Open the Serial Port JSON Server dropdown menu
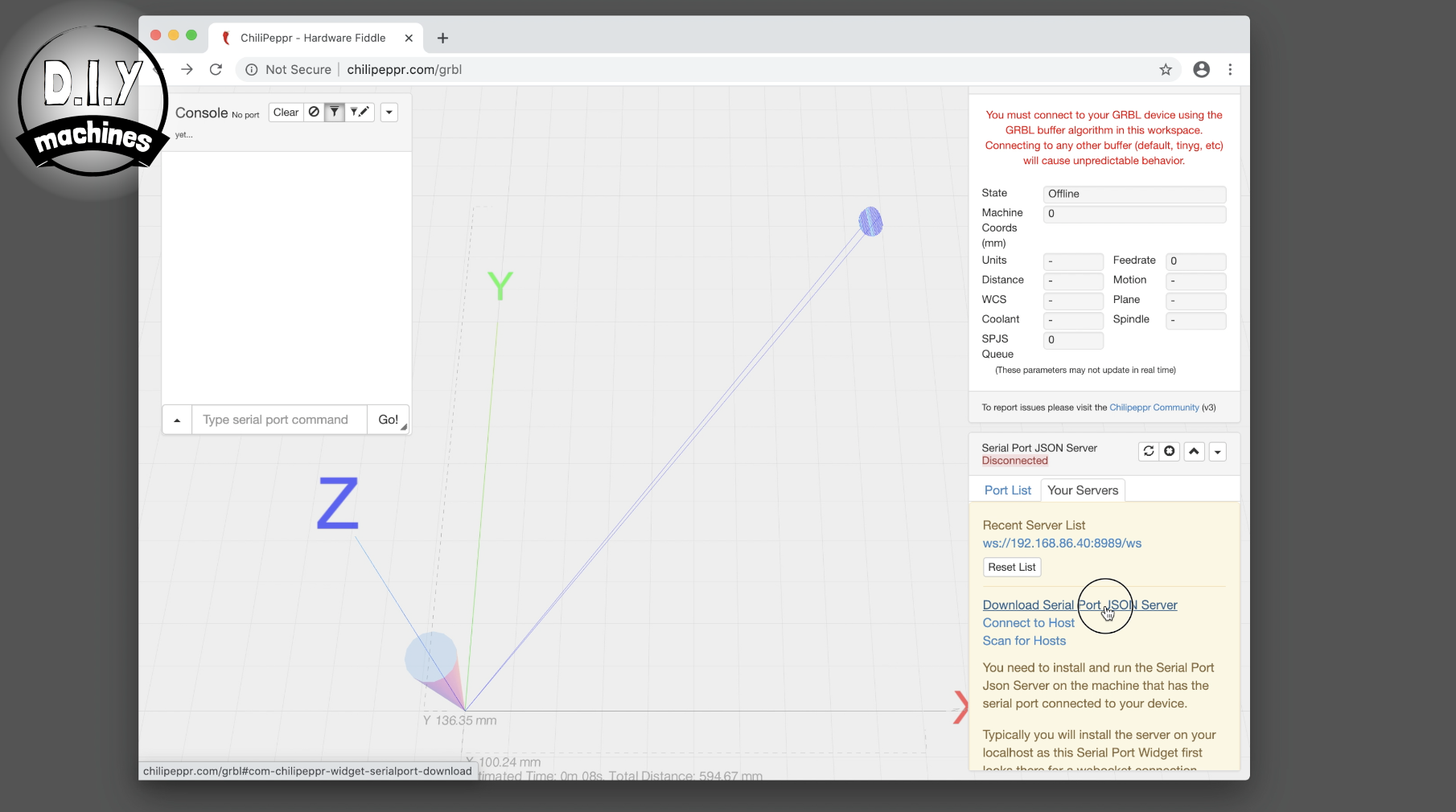1456x812 pixels. click(x=1218, y=452)
